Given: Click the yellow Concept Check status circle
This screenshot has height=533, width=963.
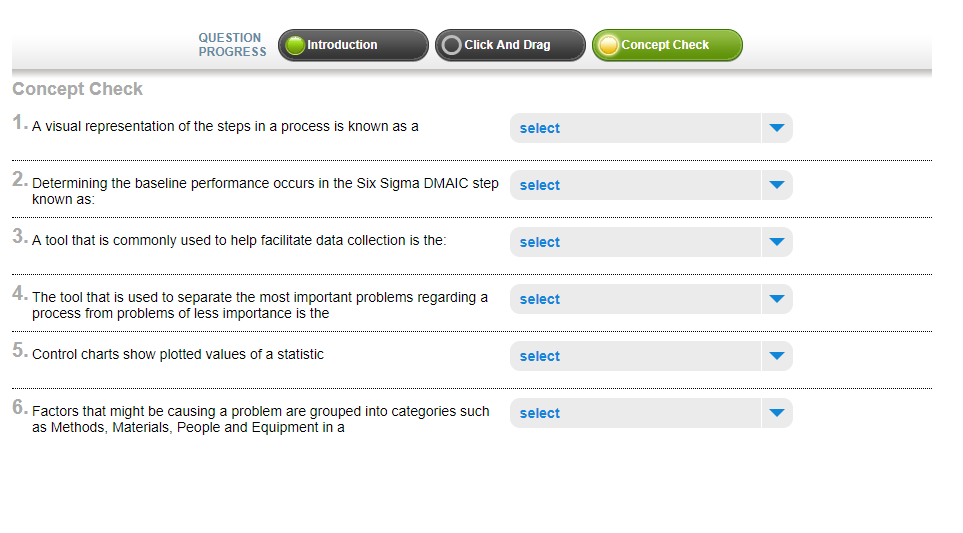Looking at the screenshot, I should point(609,45).
